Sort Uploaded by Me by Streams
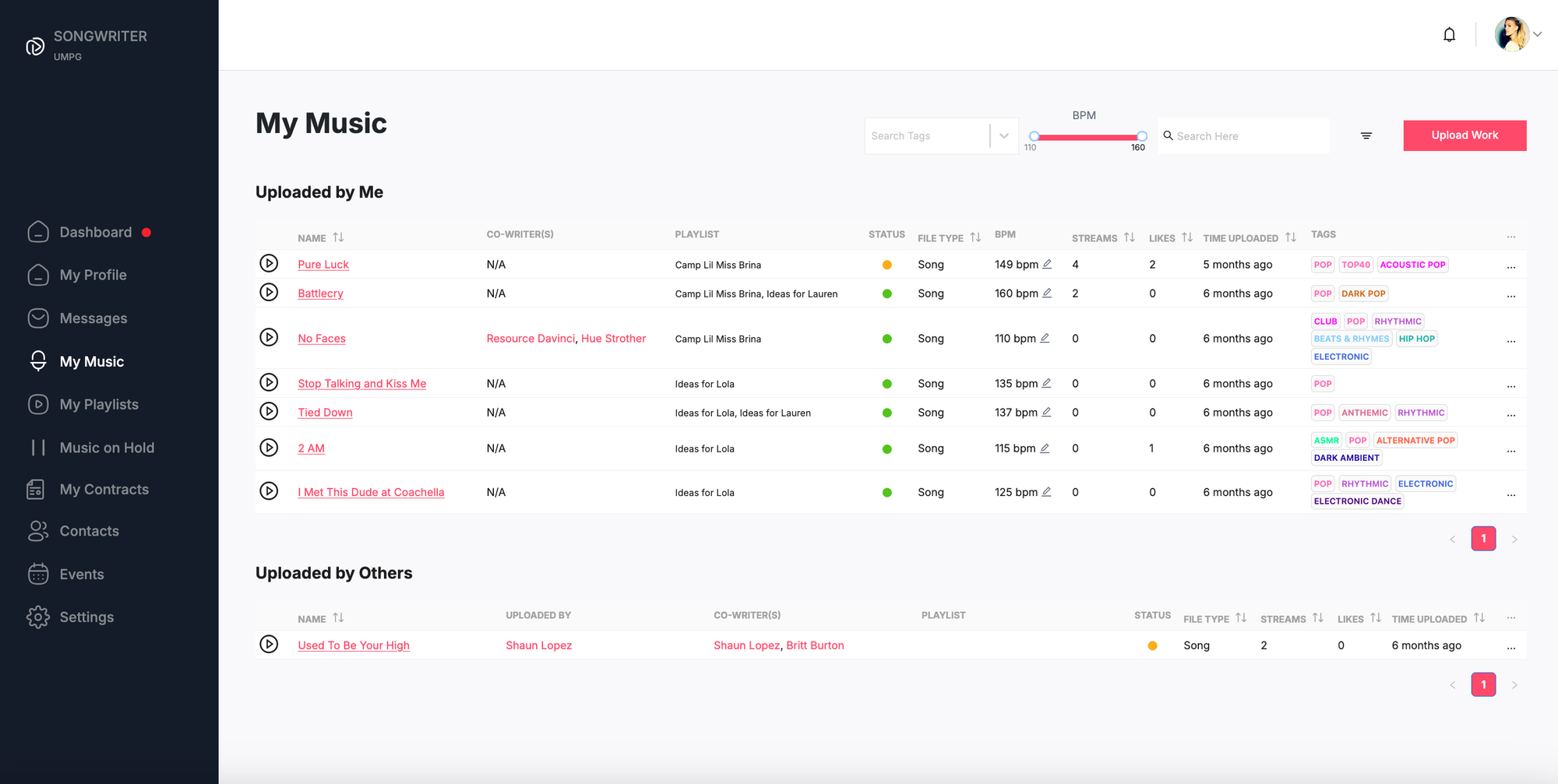1558x784 pixels. [x=1129, y=237]
